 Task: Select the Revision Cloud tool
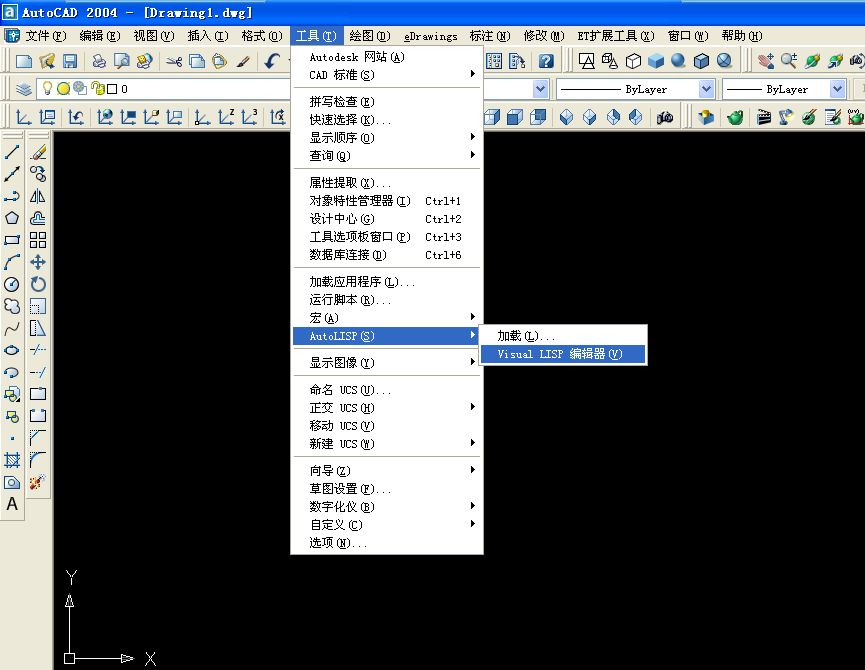[x=12, y=306]
